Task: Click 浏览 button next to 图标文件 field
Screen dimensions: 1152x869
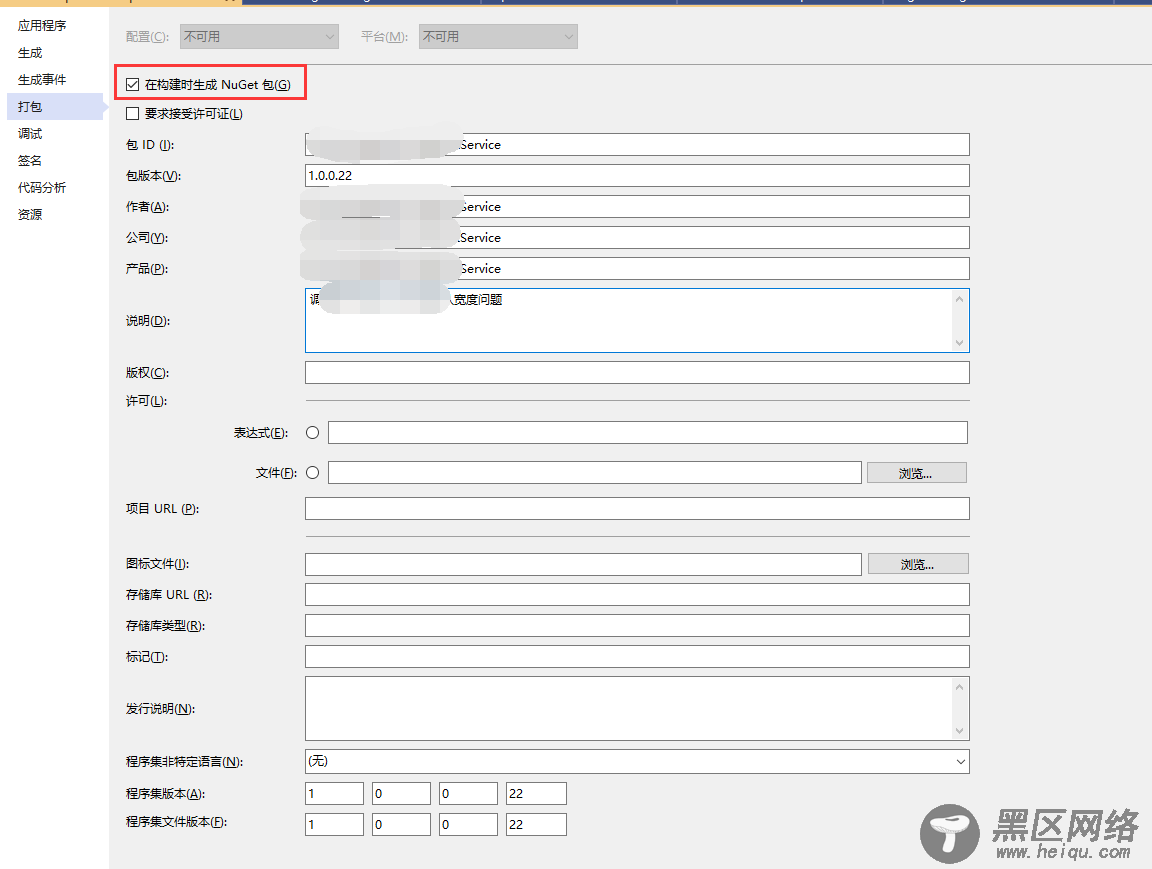Action: pos(918,564)
